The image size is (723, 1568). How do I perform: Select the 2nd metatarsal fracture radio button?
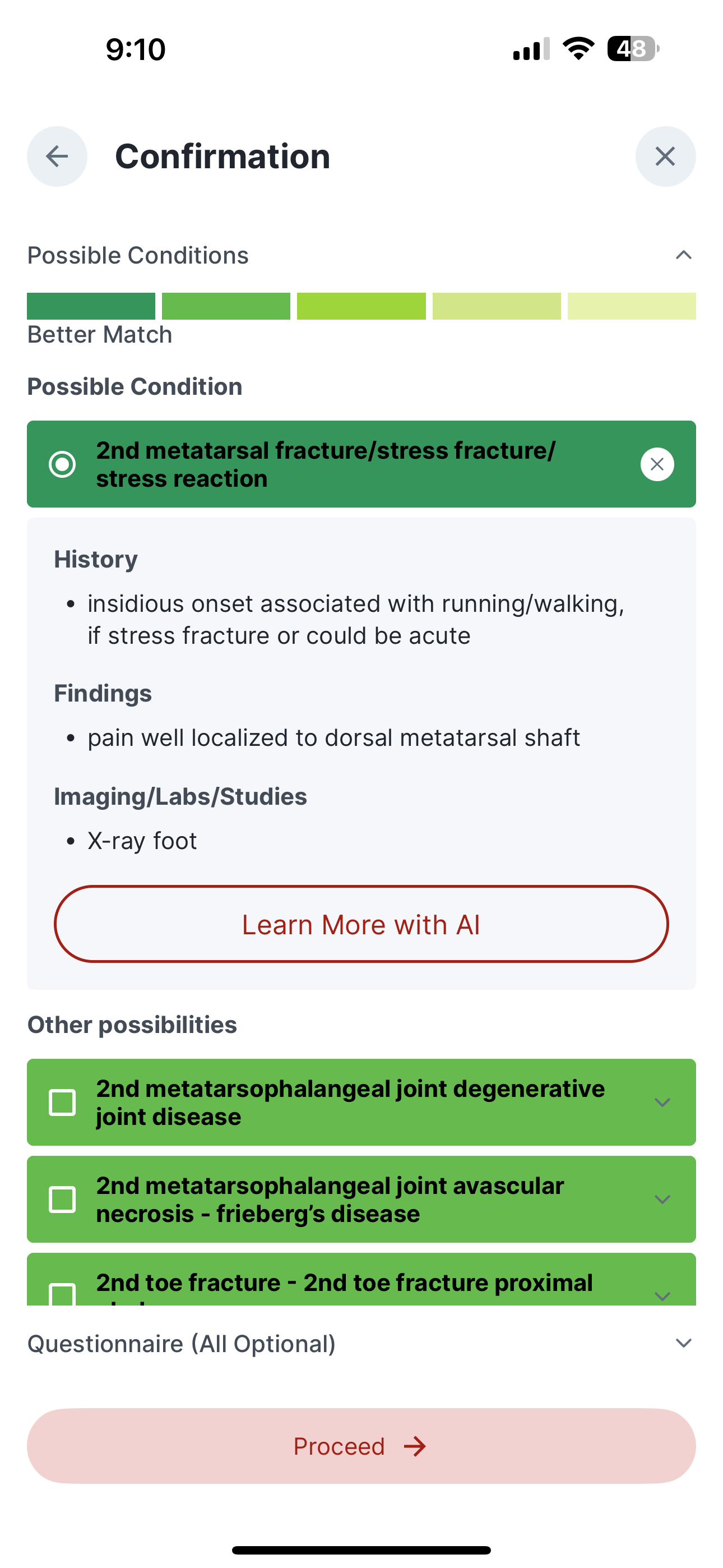point(63,464)
